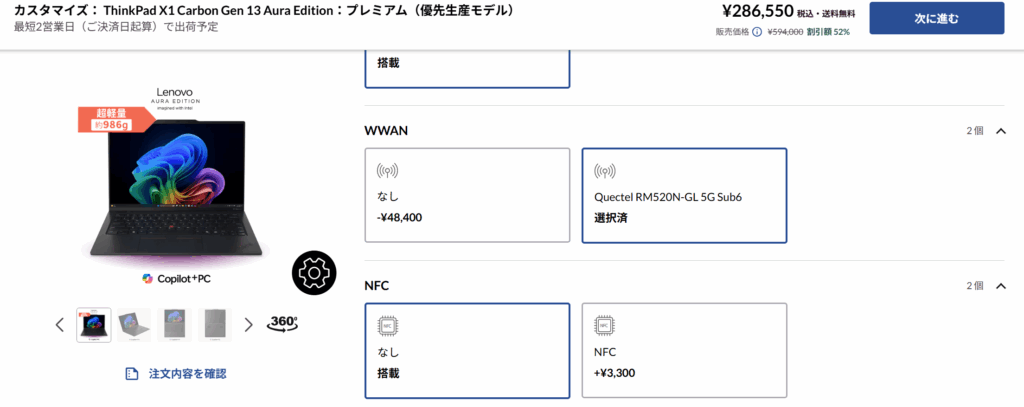The height and width of the screenshot is (407, 1024).
Task: Select NFC なし option card
Action: 467,350
